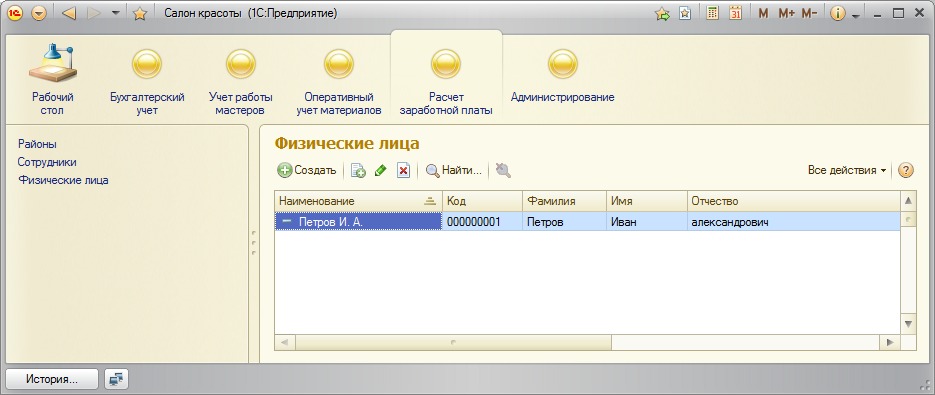This screenshot has height=395, width=935.
Task: Click the История button
Action: [52, 379]
